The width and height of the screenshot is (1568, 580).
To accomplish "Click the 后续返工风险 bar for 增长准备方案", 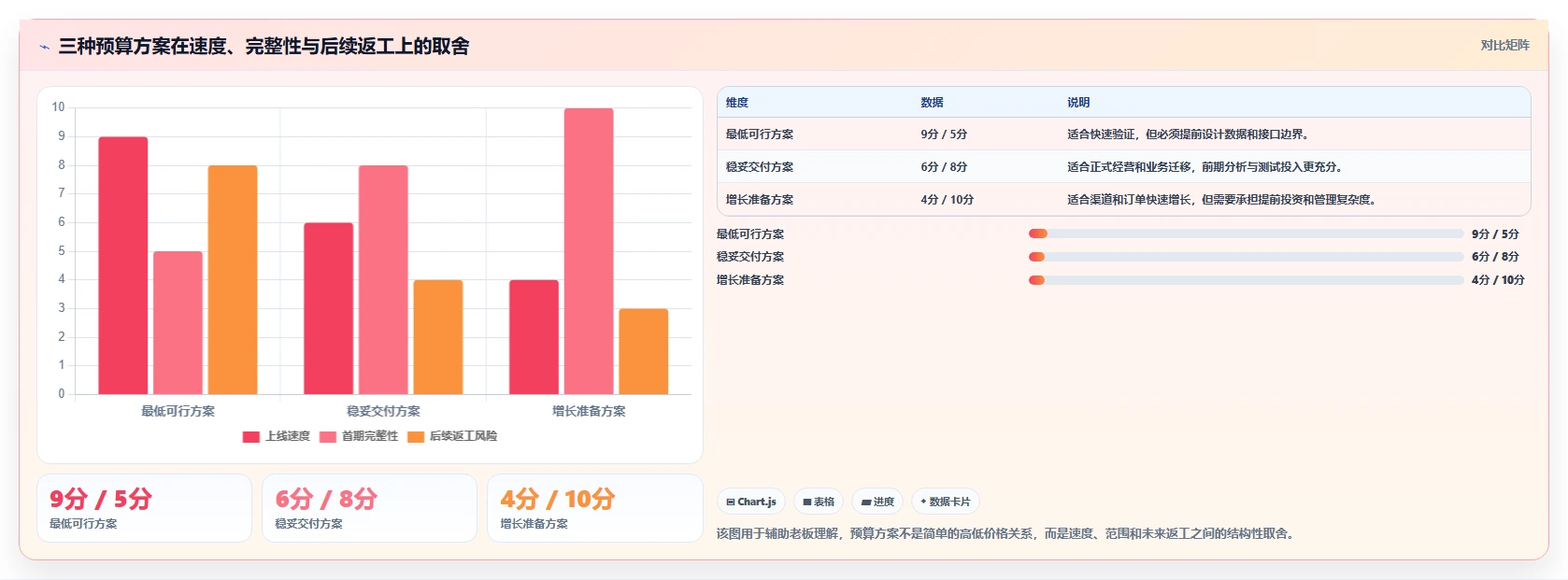I will 644,351.
